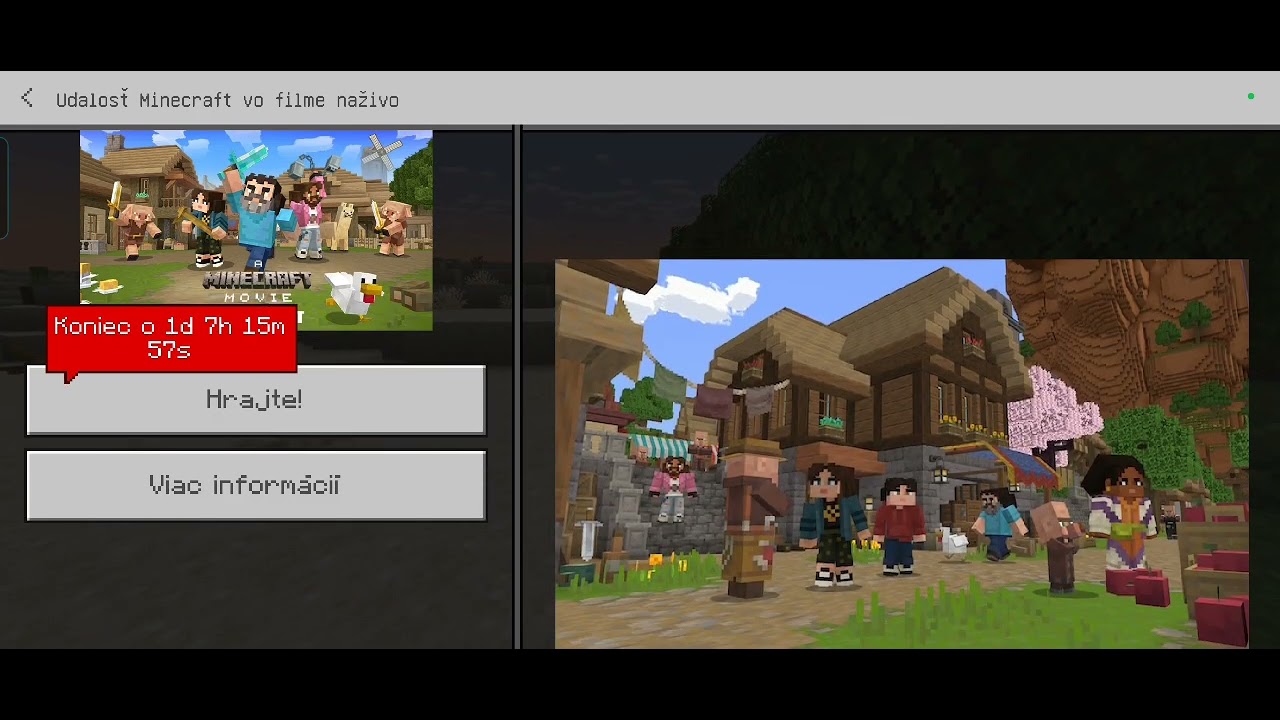This screenshot has height=720, width=1280.
Task: Go back with the left arrow icon
Action: click(27, 98)
